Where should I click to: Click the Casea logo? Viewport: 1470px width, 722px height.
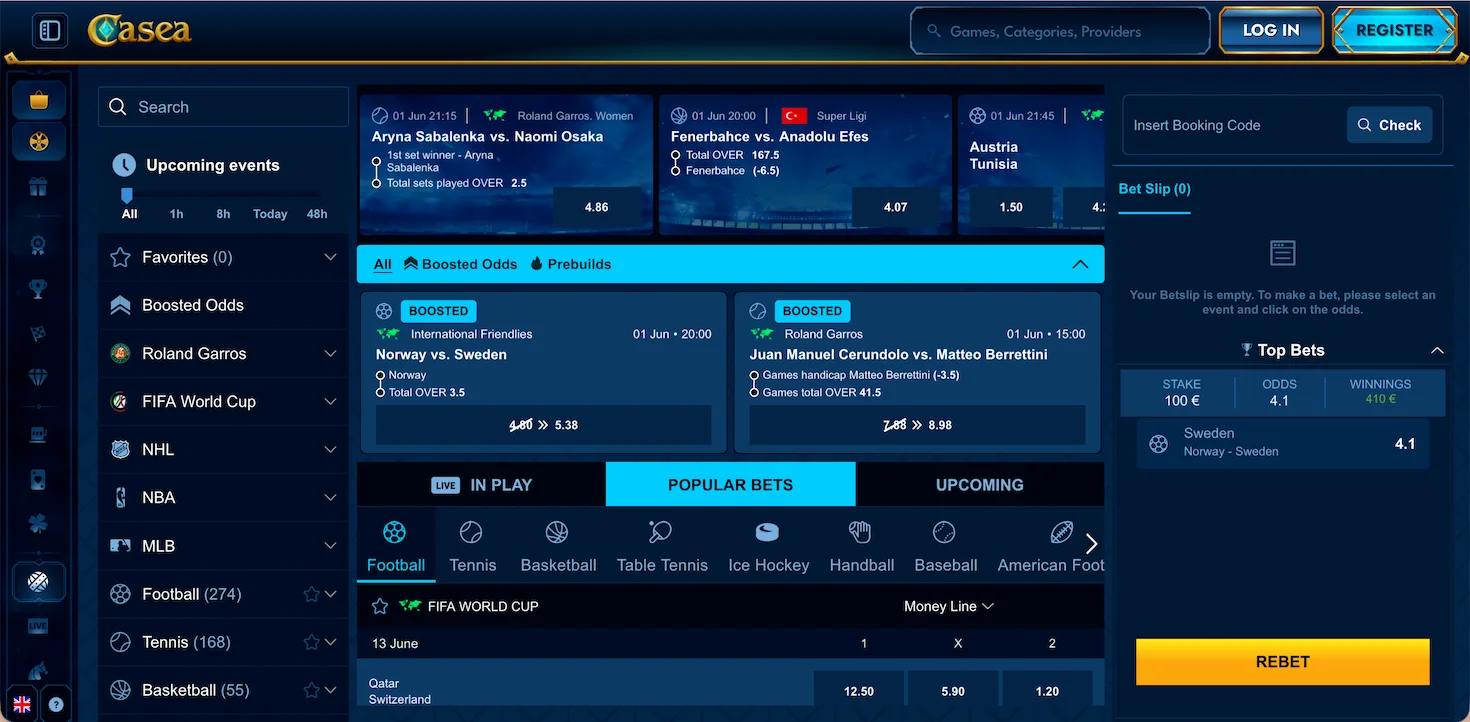[x=140, y=30]
